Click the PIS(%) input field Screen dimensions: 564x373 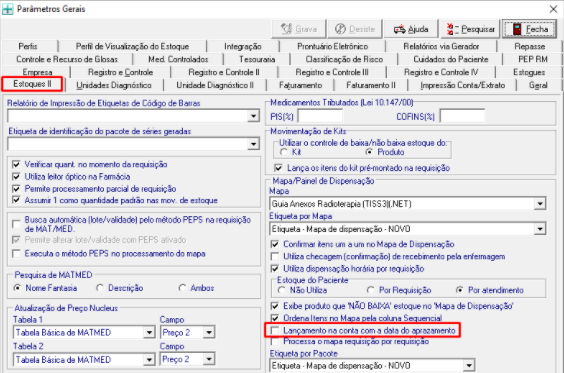point(320,116)
